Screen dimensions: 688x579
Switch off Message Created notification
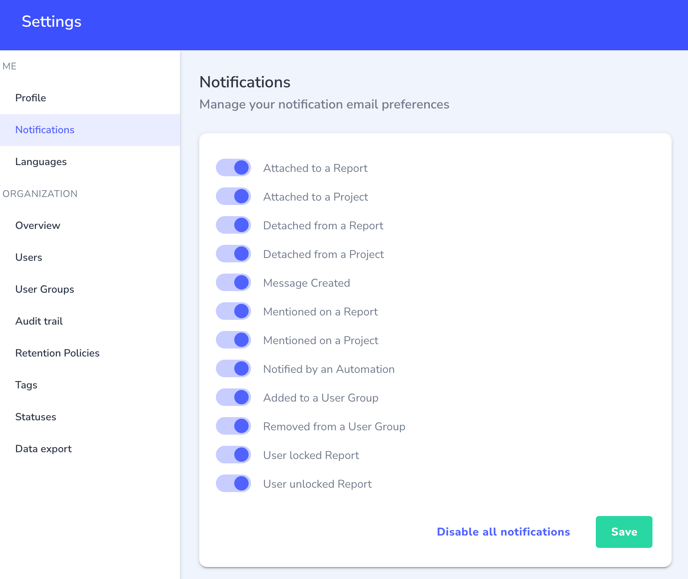[233, 283]
